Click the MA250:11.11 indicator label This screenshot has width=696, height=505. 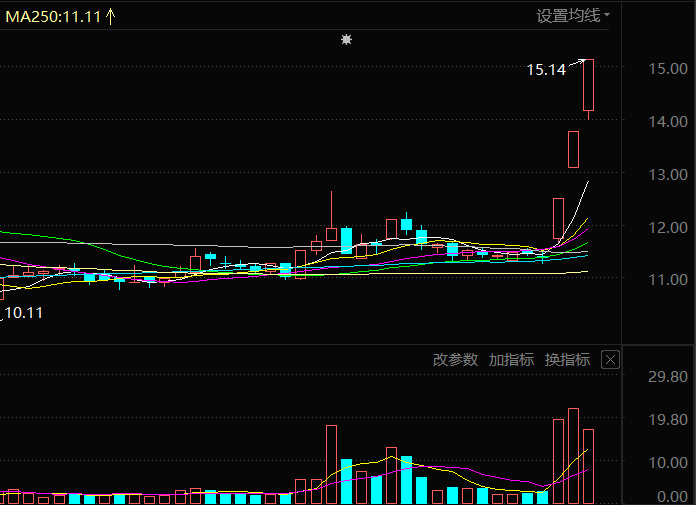point(53,17)
